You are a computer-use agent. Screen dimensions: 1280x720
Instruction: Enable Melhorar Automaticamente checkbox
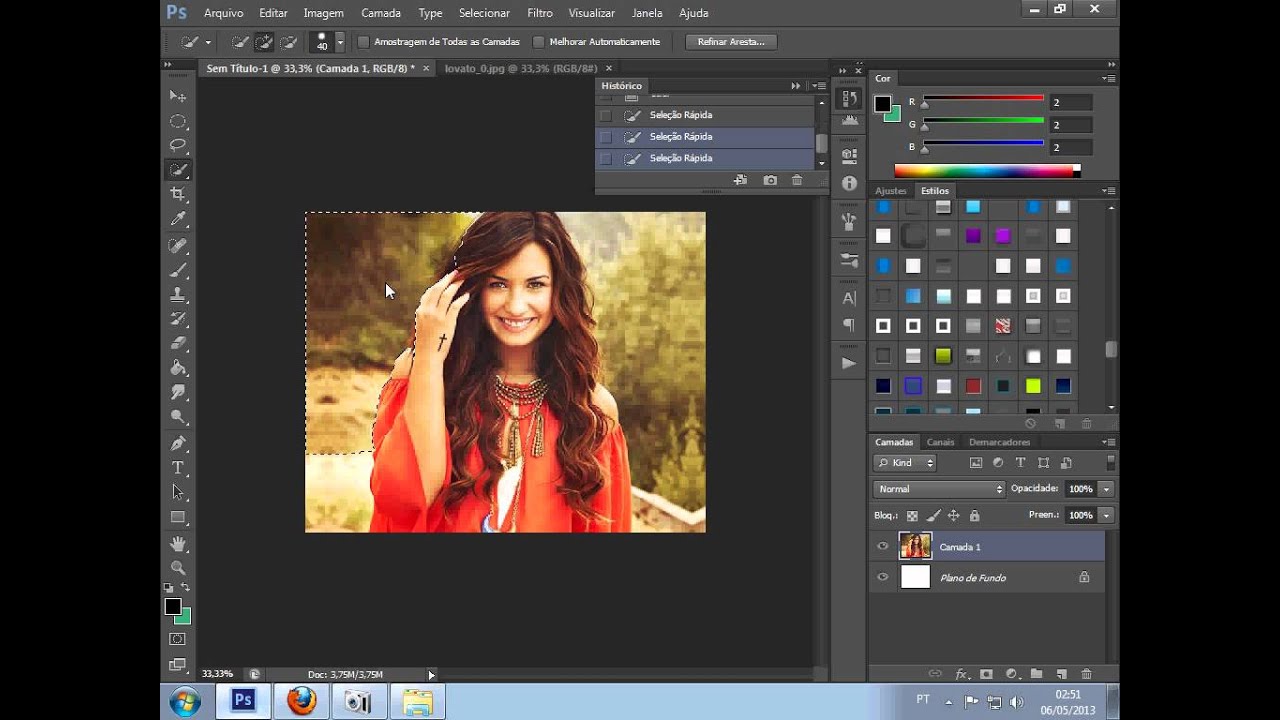click(539, 42)
